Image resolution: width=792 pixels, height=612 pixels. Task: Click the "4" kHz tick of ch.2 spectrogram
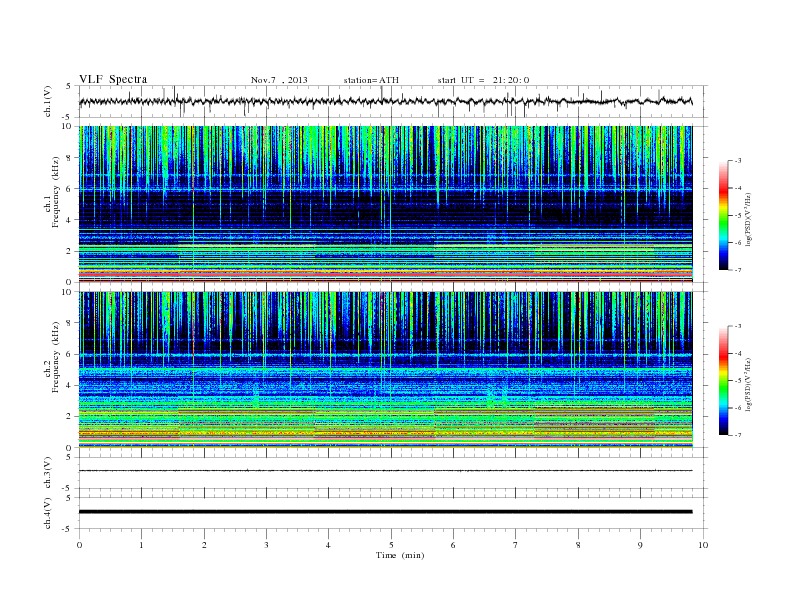tap(69, 385)
